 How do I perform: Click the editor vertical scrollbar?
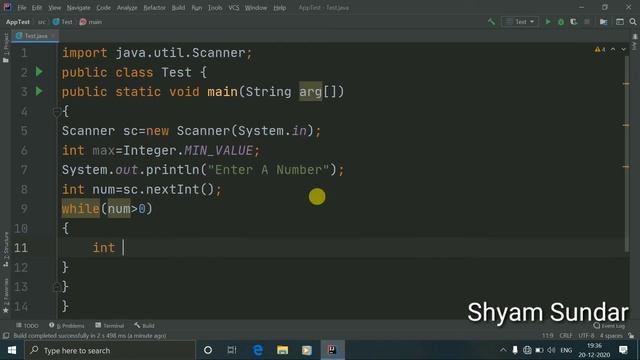627,153
